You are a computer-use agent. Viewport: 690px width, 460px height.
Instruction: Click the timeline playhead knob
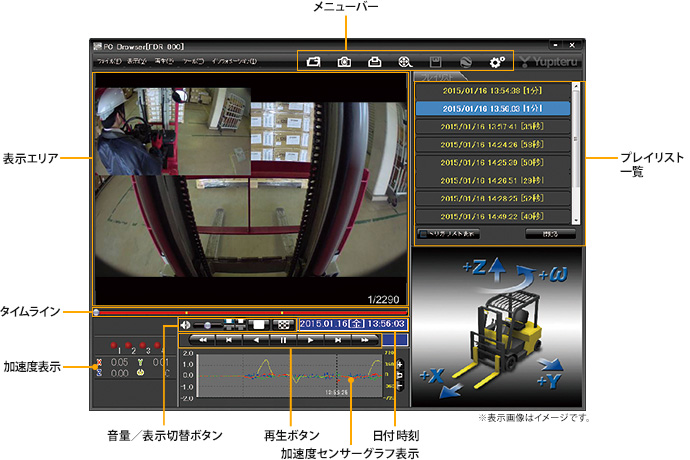pyautogui.click(x=96, y=313)
